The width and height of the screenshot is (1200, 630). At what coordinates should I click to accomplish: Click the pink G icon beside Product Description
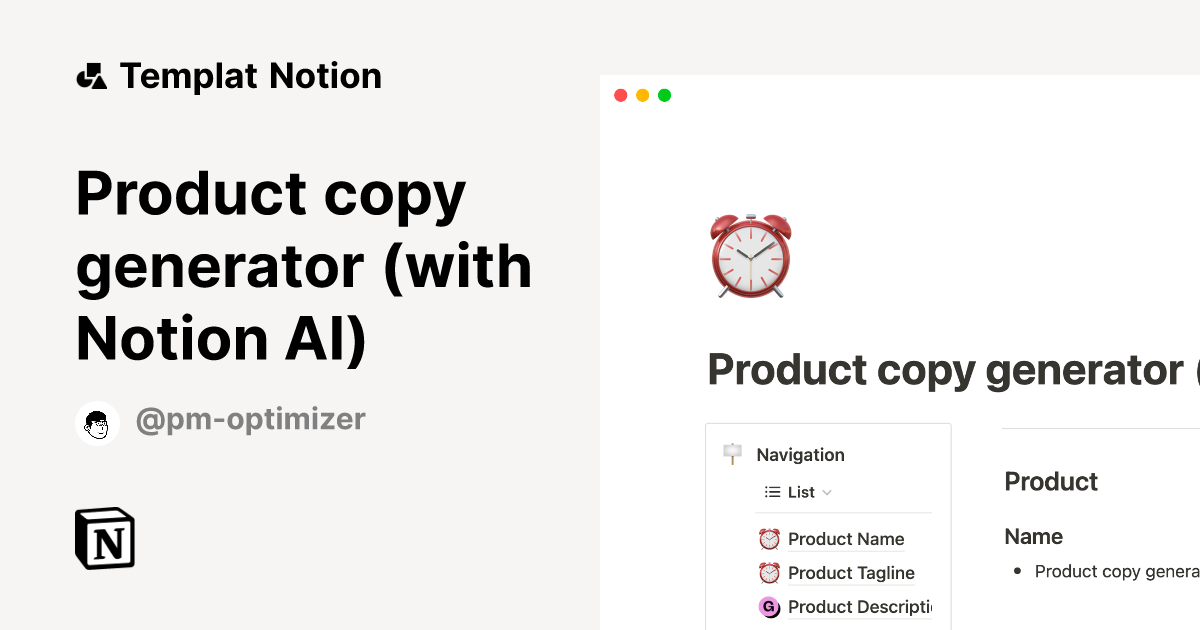point(769,607)
